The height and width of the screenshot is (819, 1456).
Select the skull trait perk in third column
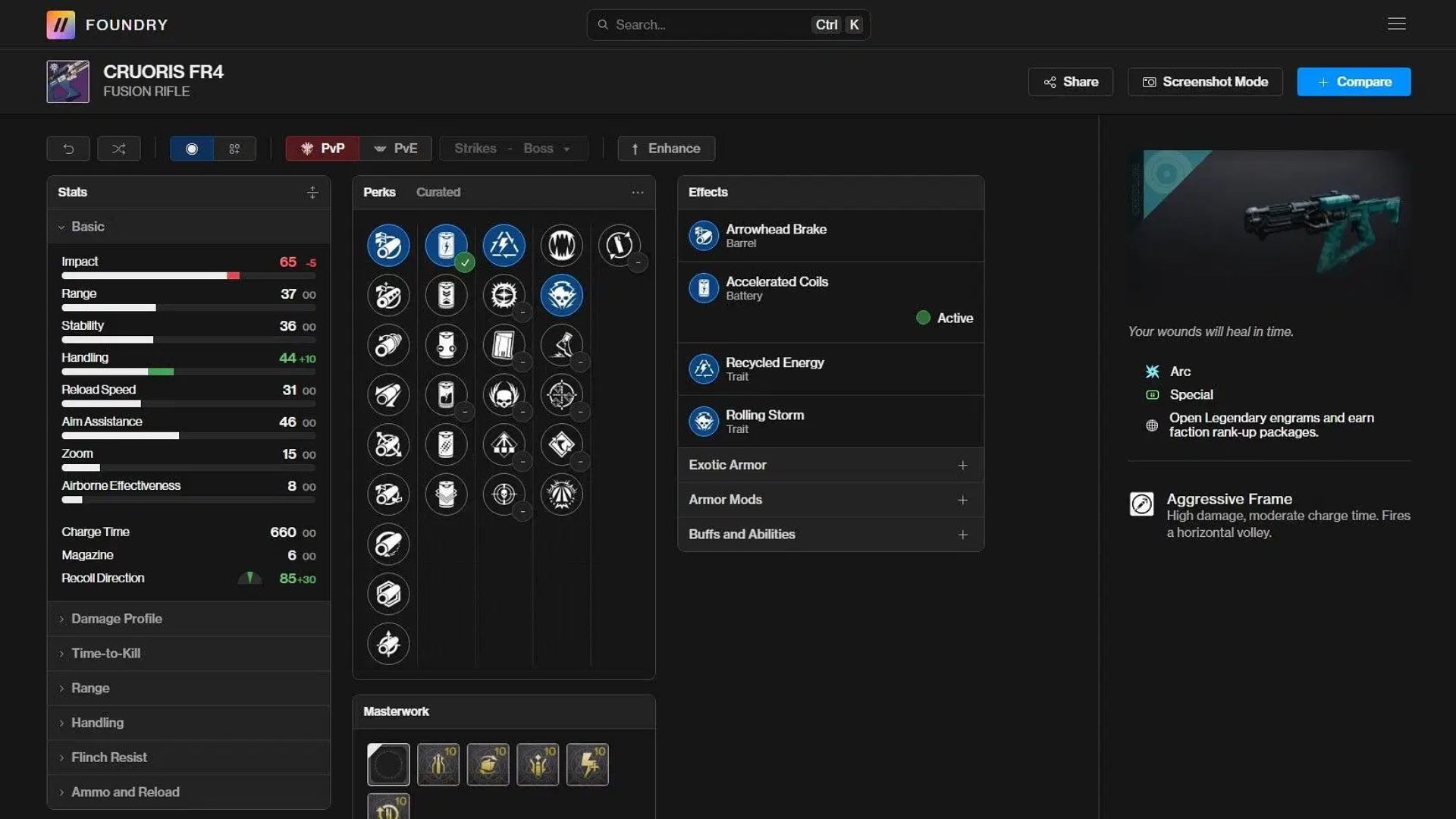tap(504, 394)
